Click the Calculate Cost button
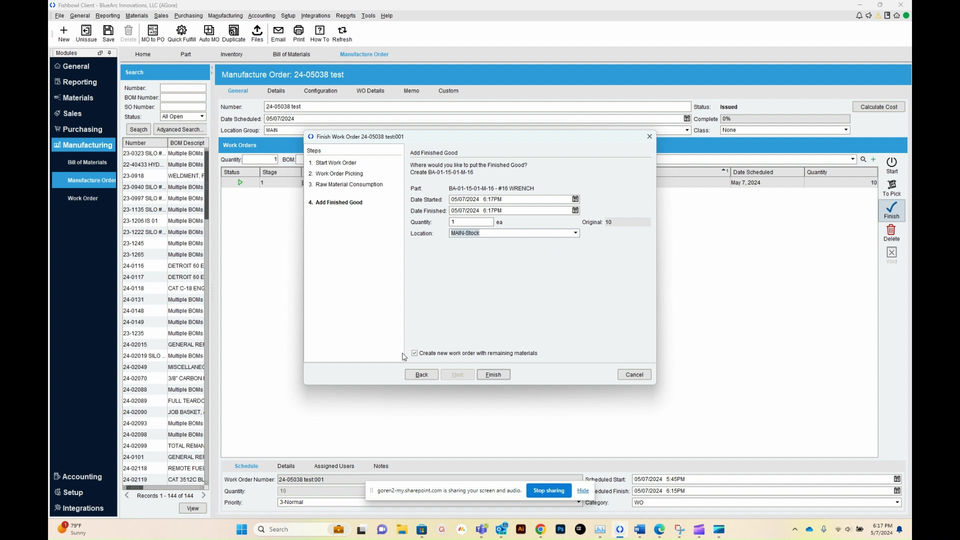 pos(879,107)
